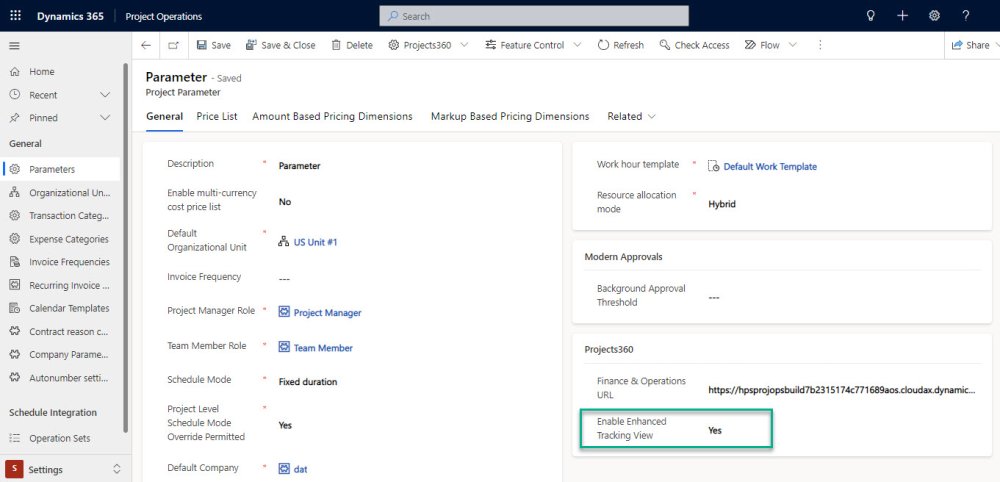Screen dimensions: 1000x482
Task: Expand the Recent navigation section
Action: click(x=105, y=95)
